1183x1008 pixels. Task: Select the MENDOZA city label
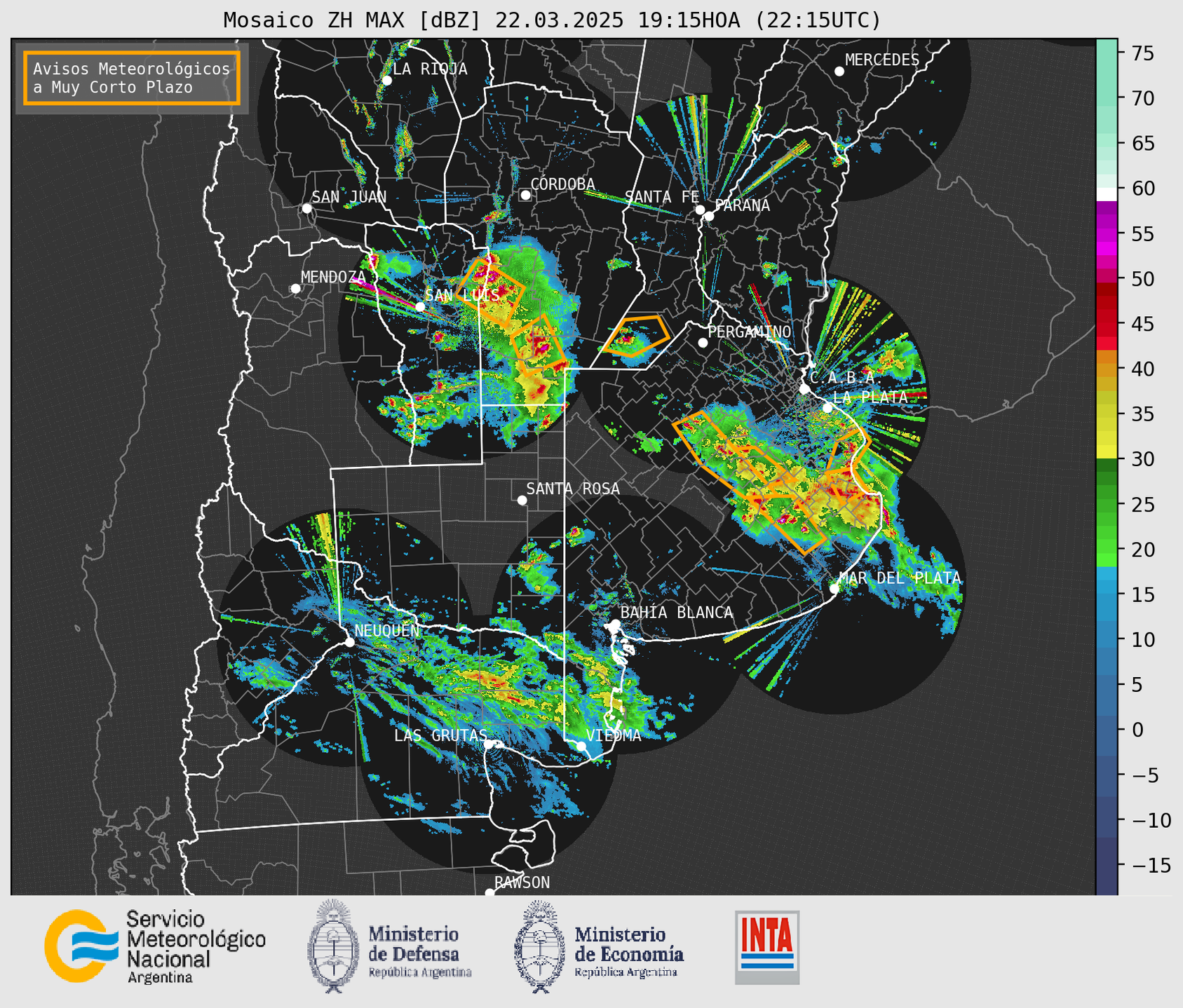click(x=333, y=278)
